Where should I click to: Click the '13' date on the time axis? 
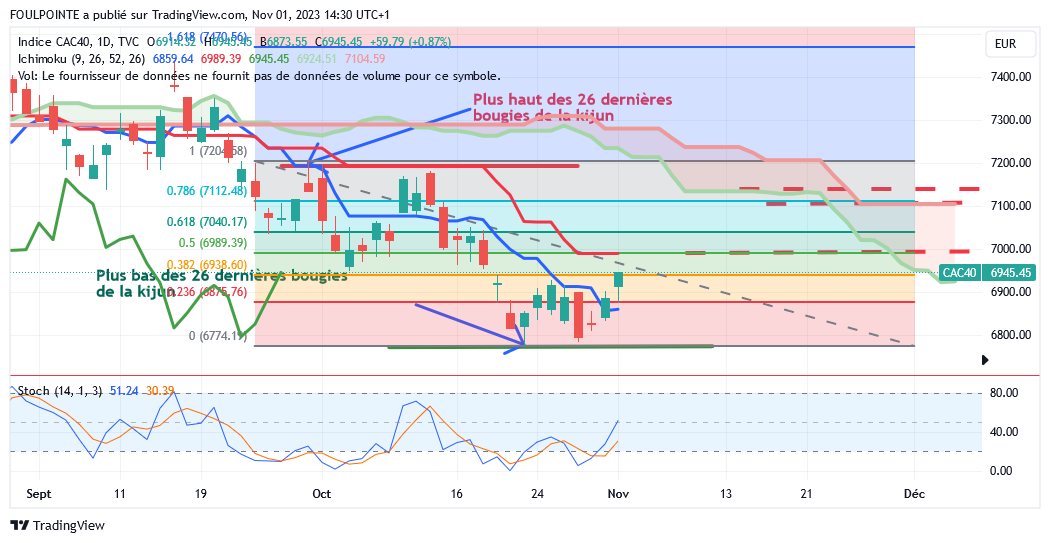(726, 494)
